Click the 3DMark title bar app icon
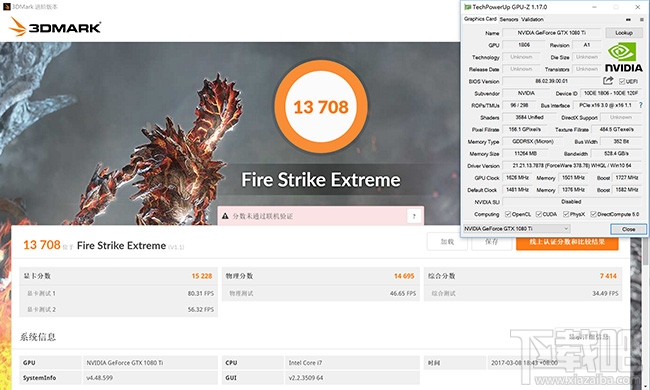This screenshot has width=650, height=390. pos(6,7)
